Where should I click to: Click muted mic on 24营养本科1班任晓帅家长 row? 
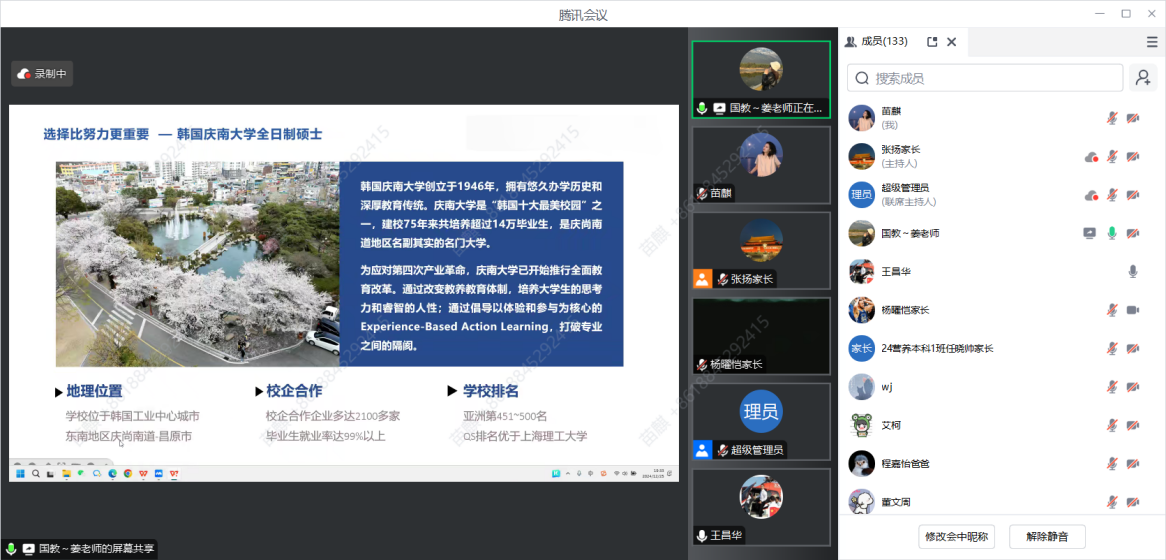coord(1112,348)
